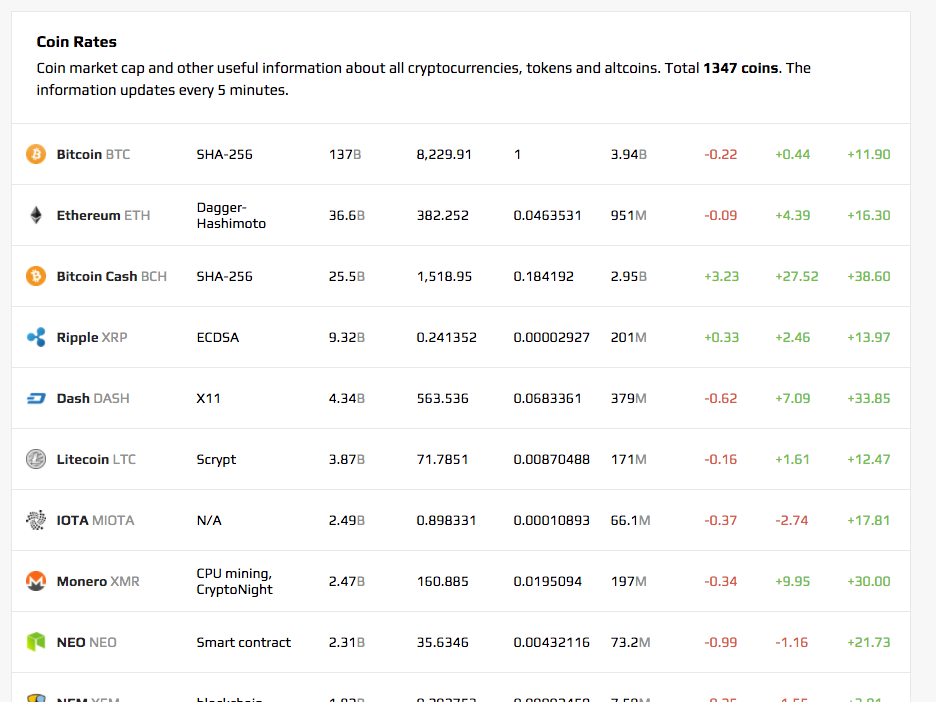Image resolution: width=936 pixels, height=702 pixels.
Task: Click IOTA price 0.898331
Action: click(x=447, y=520)
